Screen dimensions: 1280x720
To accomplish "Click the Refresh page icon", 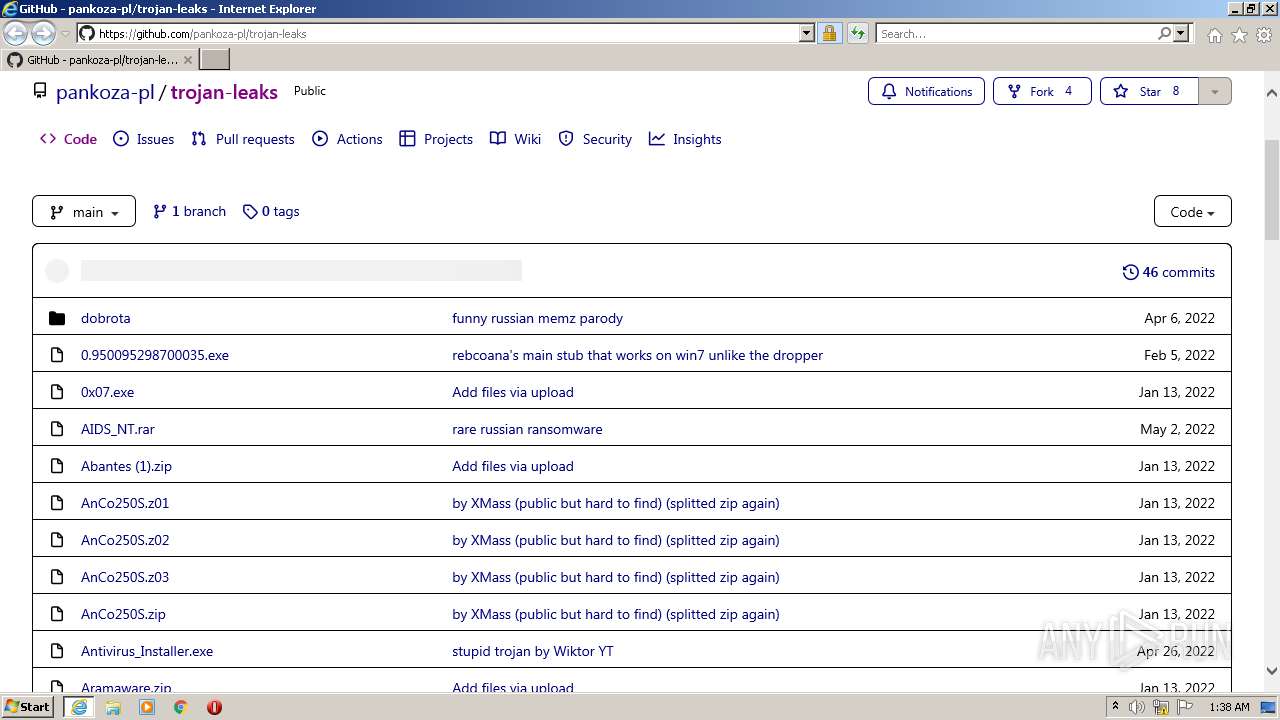I will [x=857, y=33].
